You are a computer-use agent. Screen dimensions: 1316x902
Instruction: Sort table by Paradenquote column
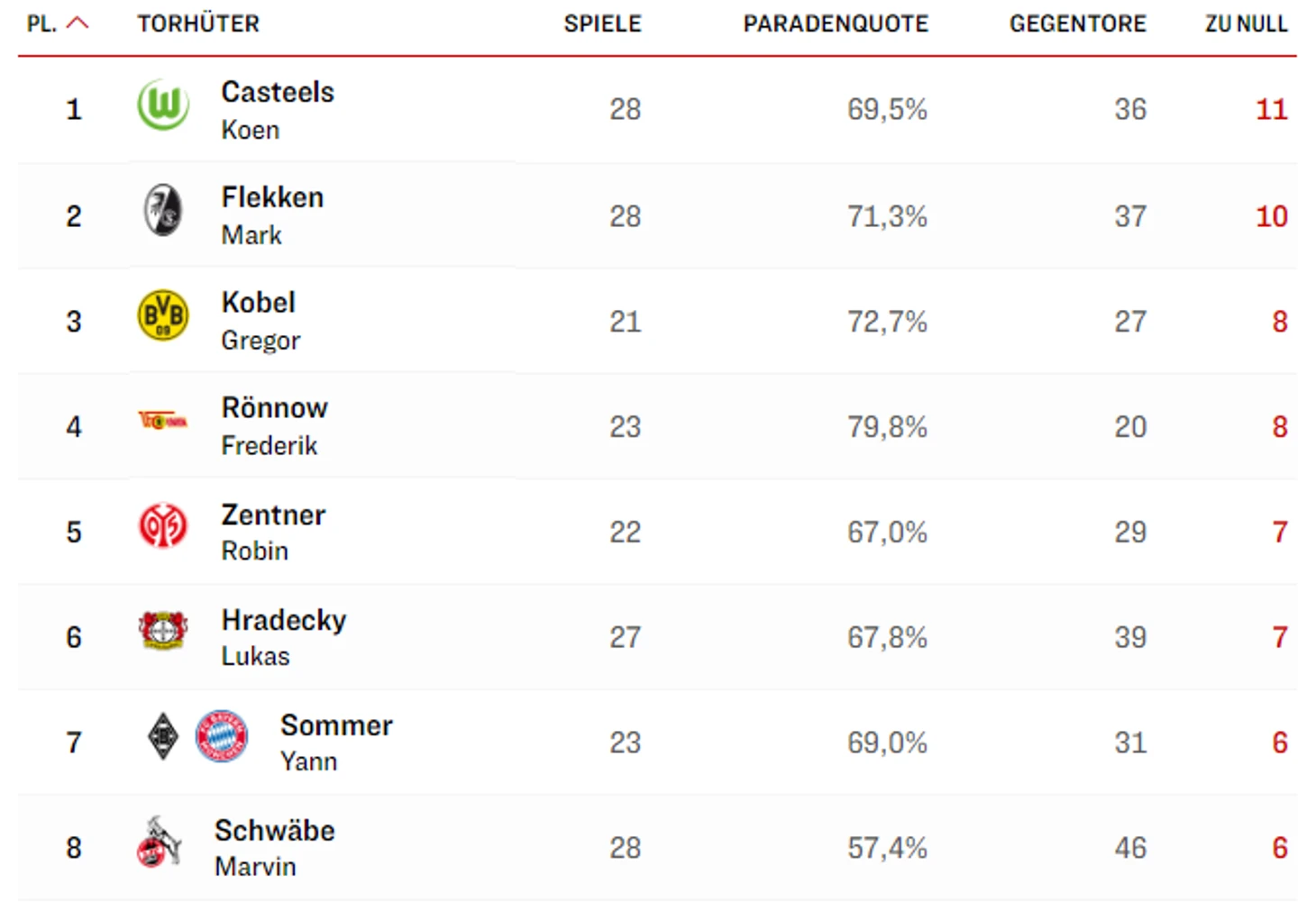click(x=835, y=23)
